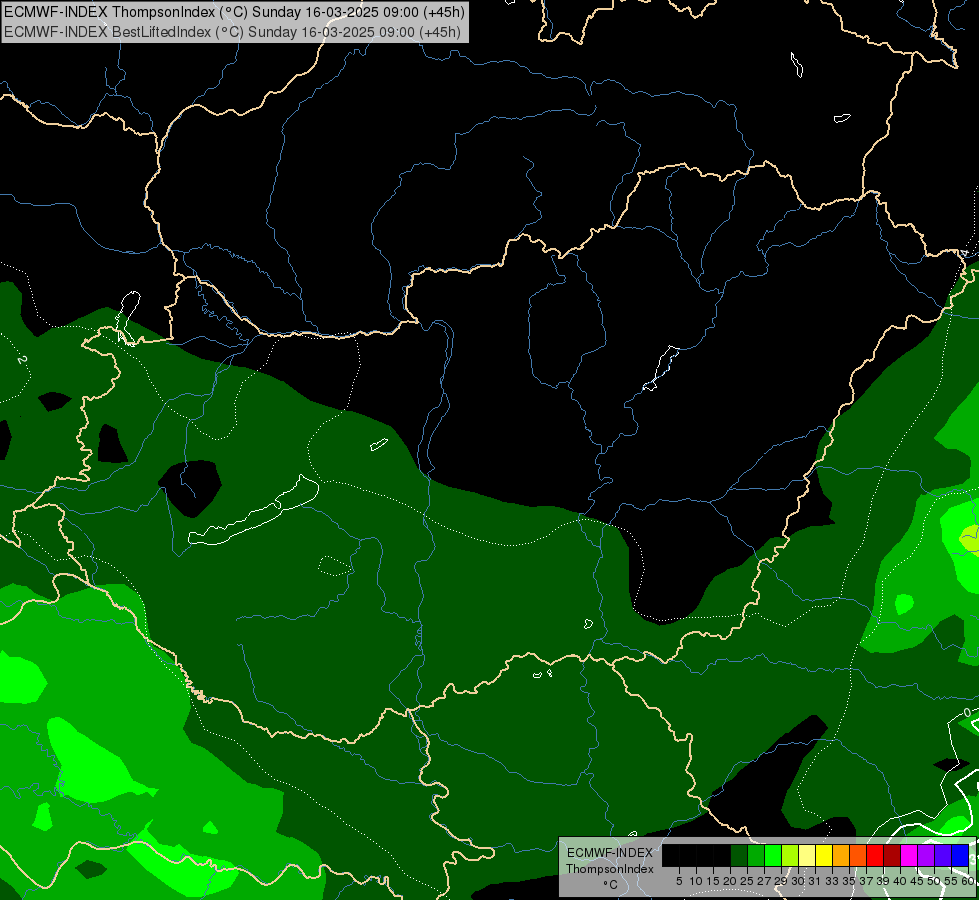The height and width of the screenshot is (900, 979).
Task: Click the bright green 27-29 legend swatch
Action: (x=773, y=855)
